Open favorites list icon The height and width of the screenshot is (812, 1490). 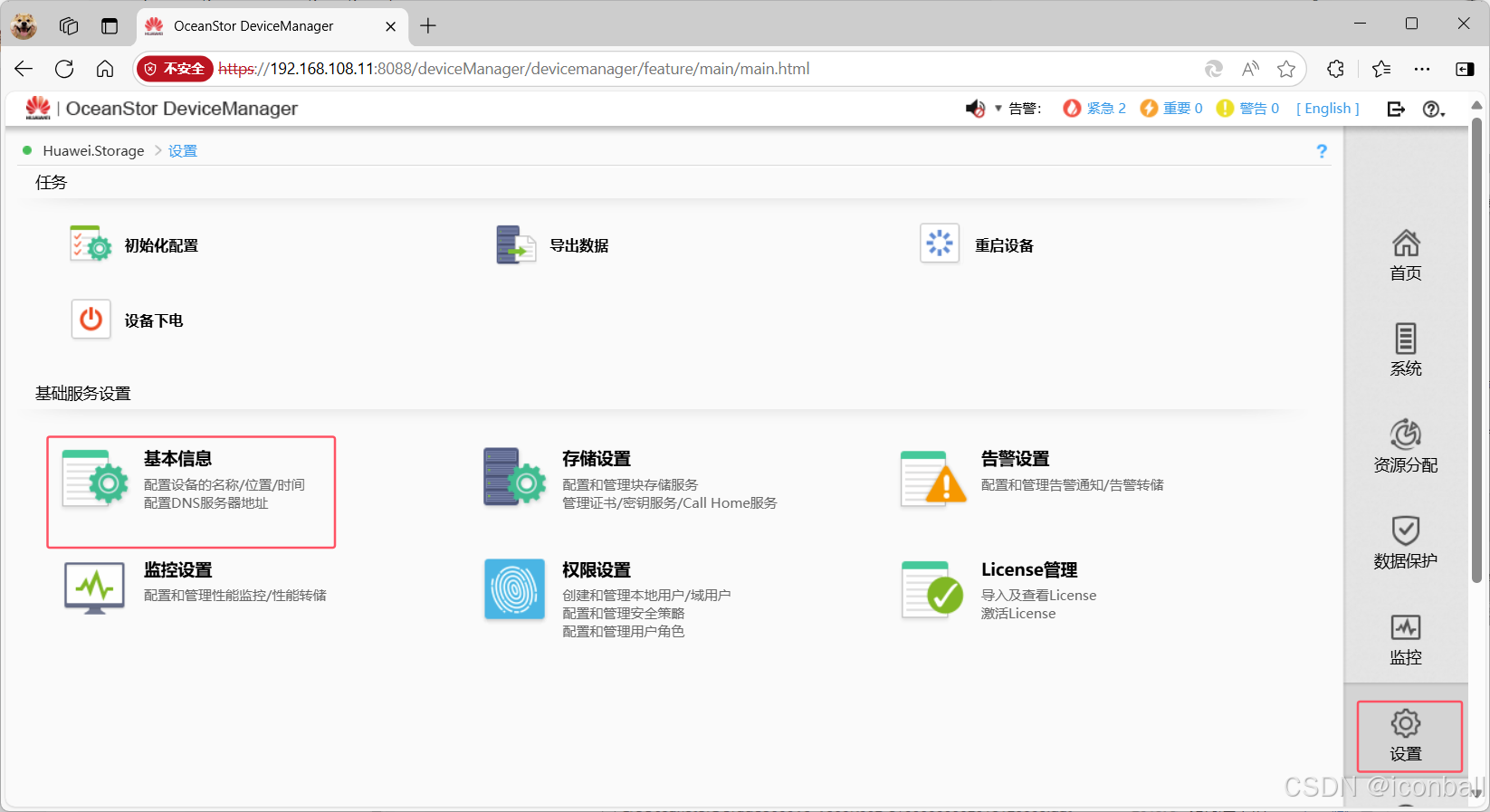(x=1381, y=69)
